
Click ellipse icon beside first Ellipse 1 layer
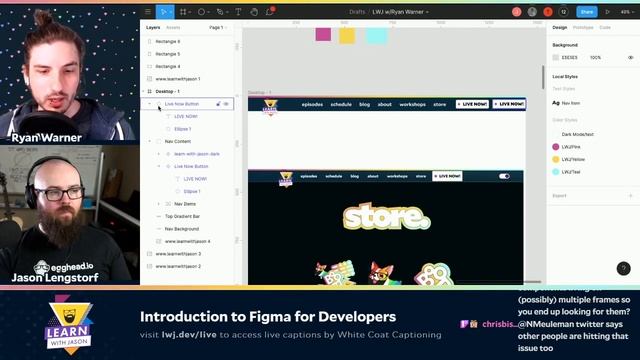(x=168, y=129)
